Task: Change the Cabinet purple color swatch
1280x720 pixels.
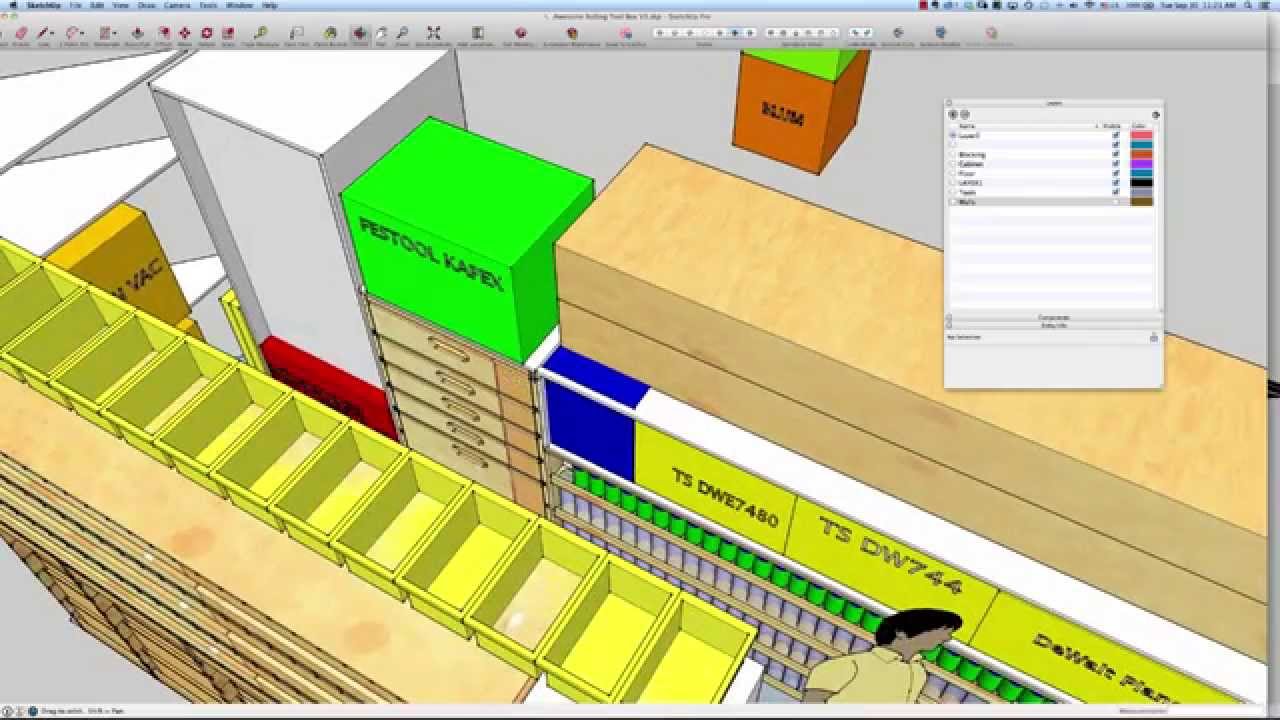Action: (1141, 164)
